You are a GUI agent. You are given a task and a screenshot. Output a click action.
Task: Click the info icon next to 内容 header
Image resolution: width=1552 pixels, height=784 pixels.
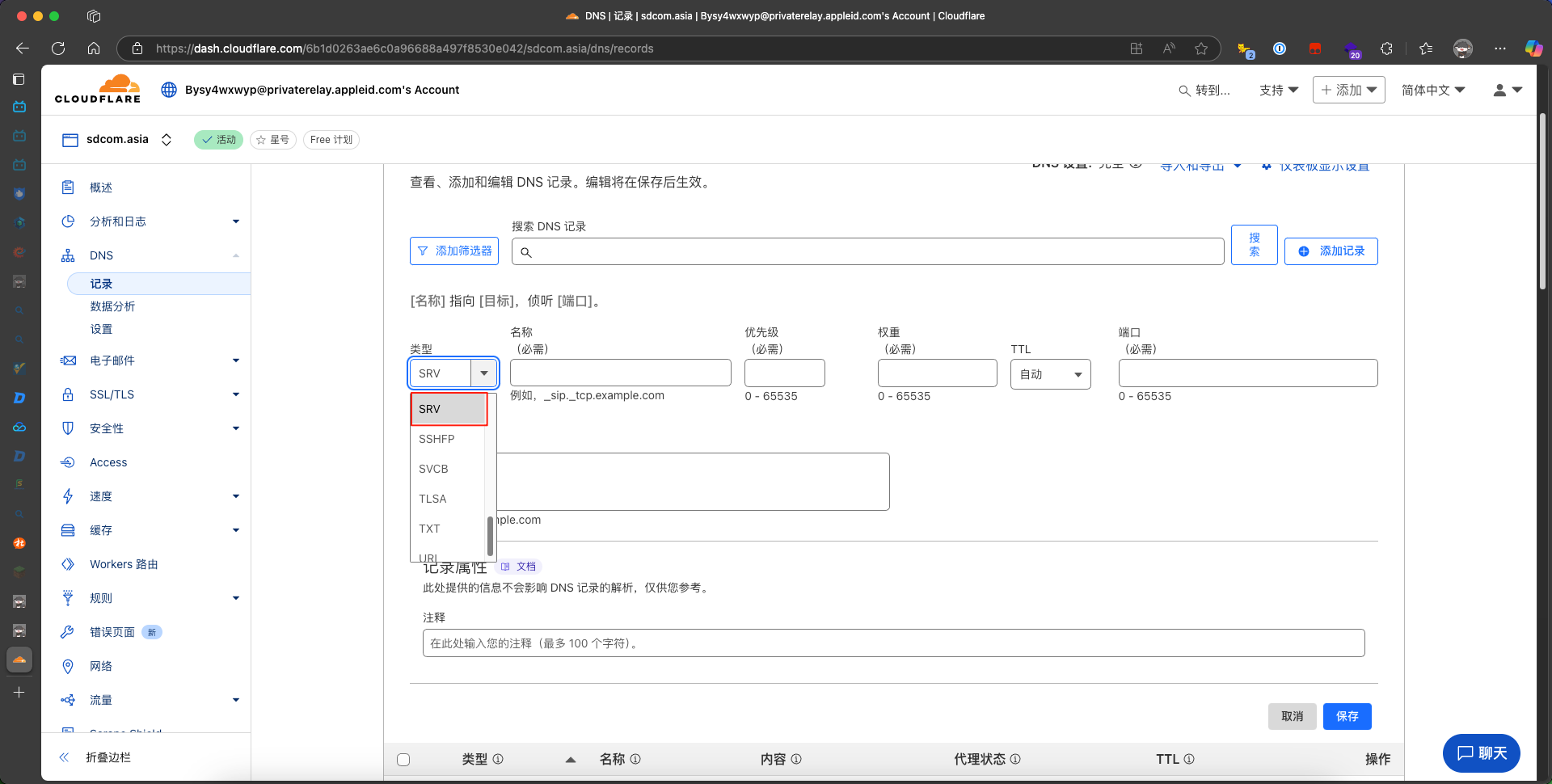point(796,759)
